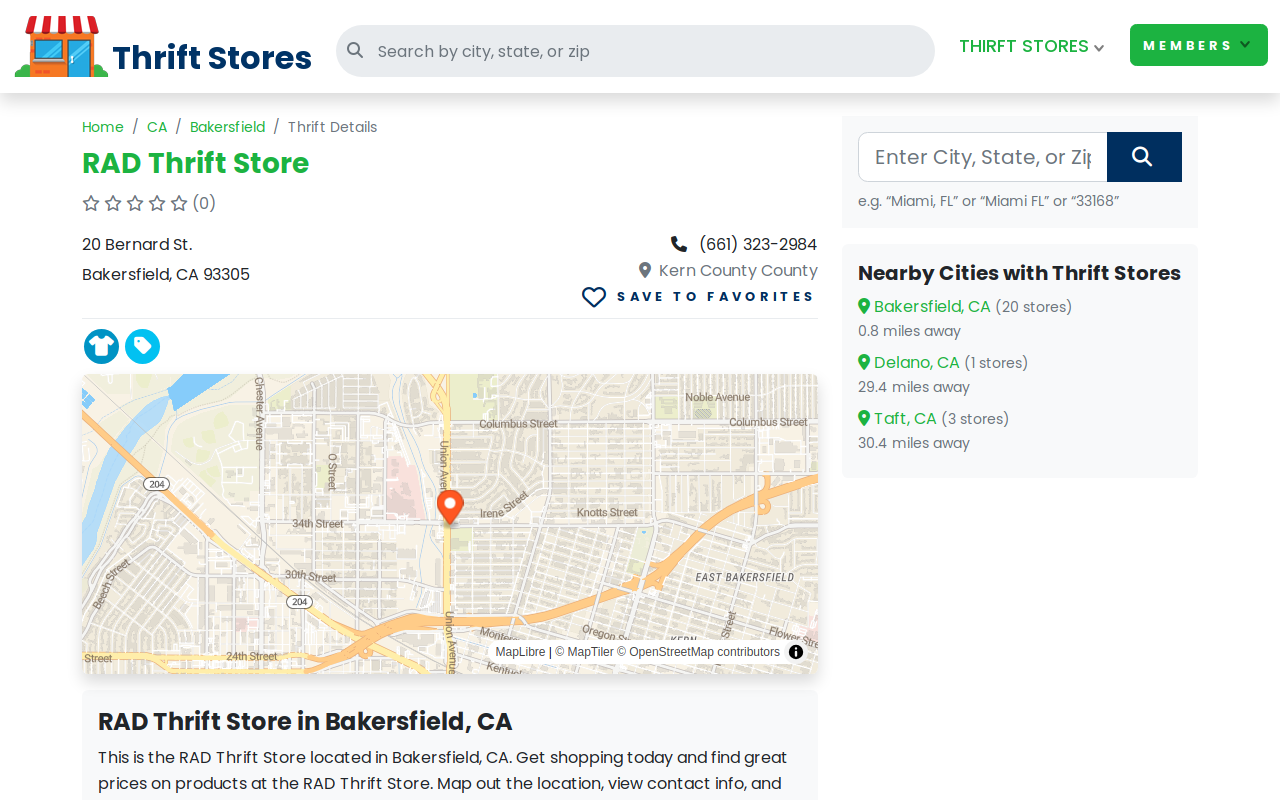This screenshot has height=800, width=1280.
Task: Expand the THIRFT STORES dropdown menu
Action: 1031,46
